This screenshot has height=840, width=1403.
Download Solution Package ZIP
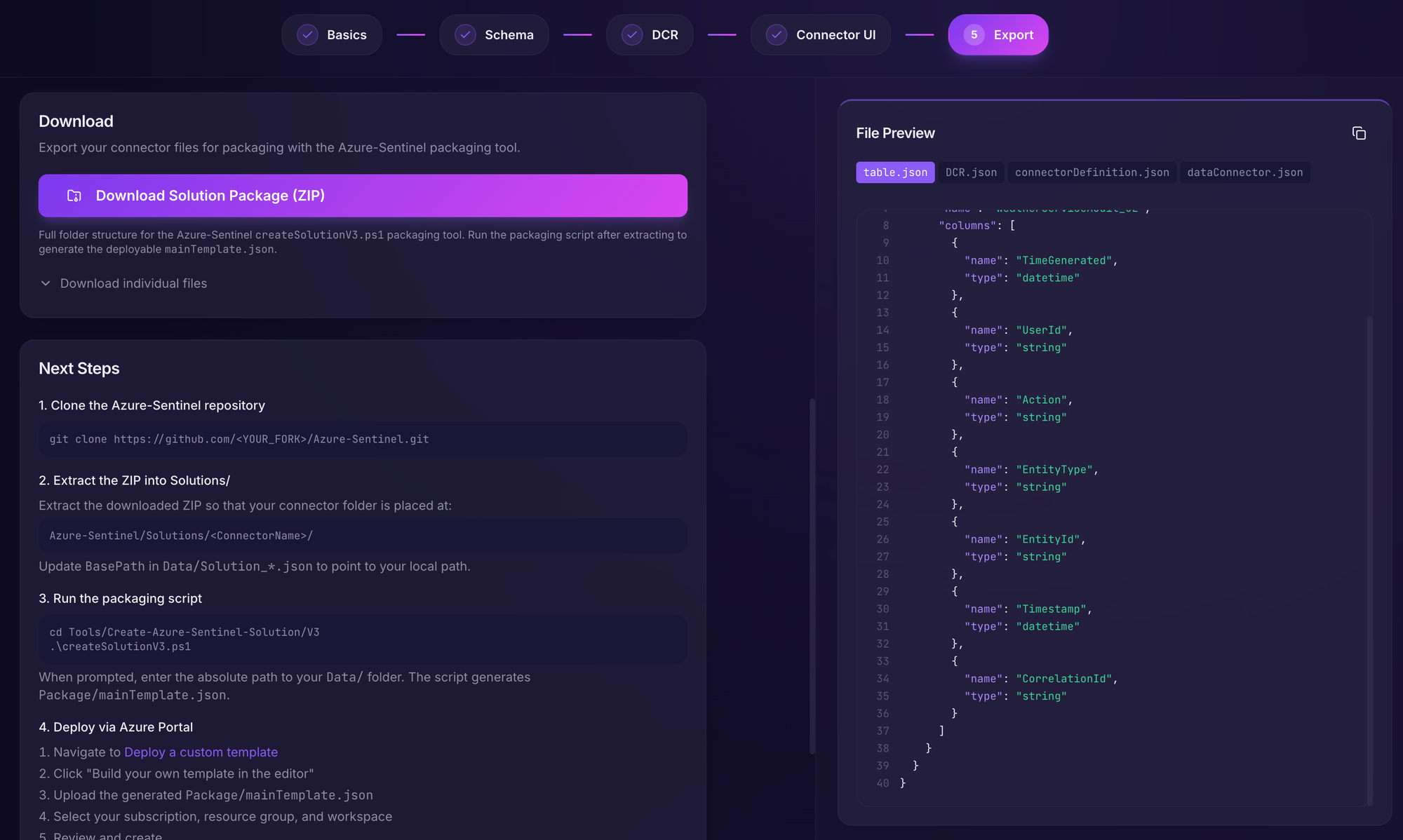[363, 196]
